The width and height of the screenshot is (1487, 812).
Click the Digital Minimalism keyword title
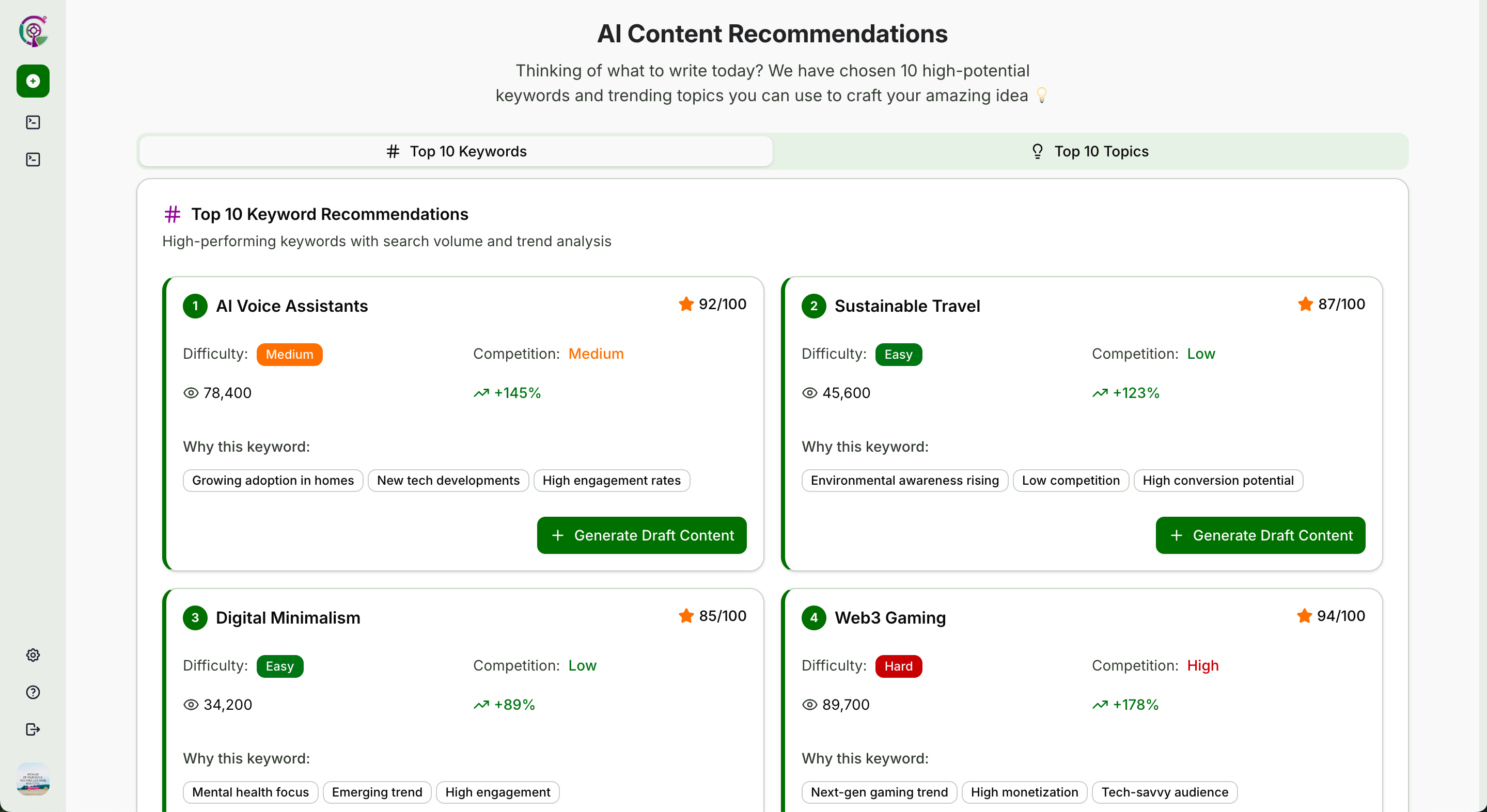288,618
